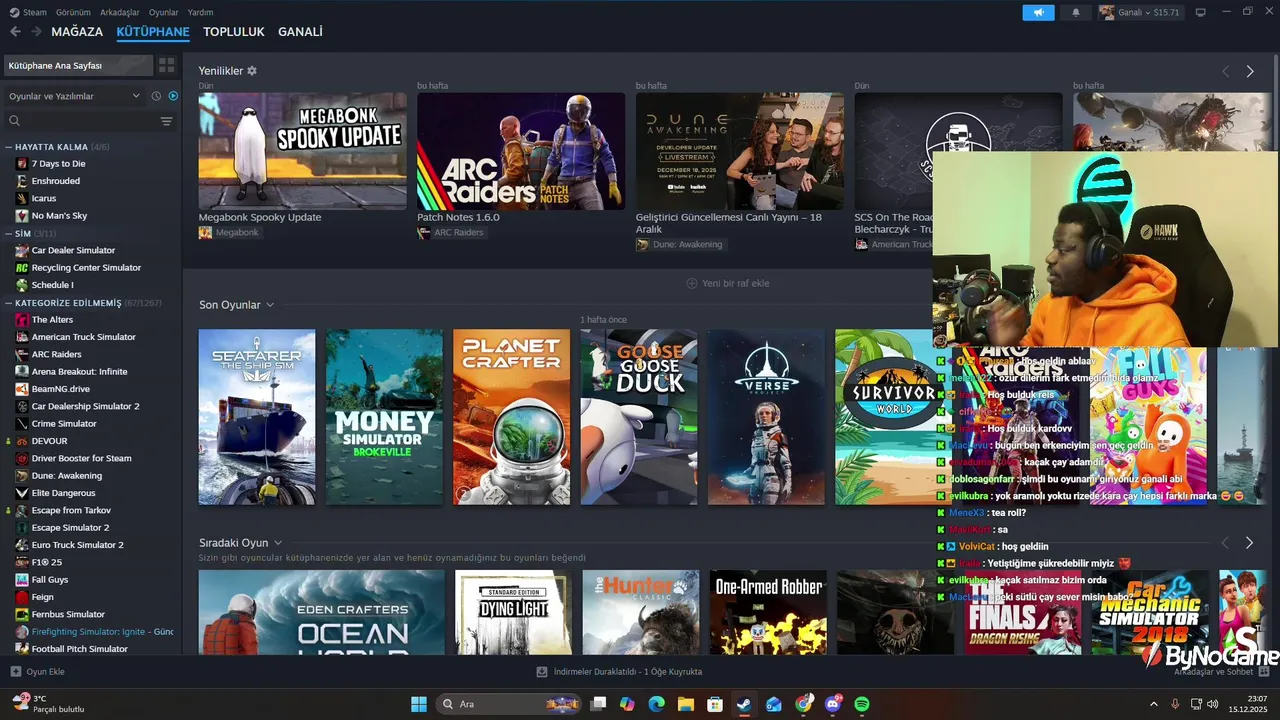Select Schedule I in library list

click(x=52, y=285)
